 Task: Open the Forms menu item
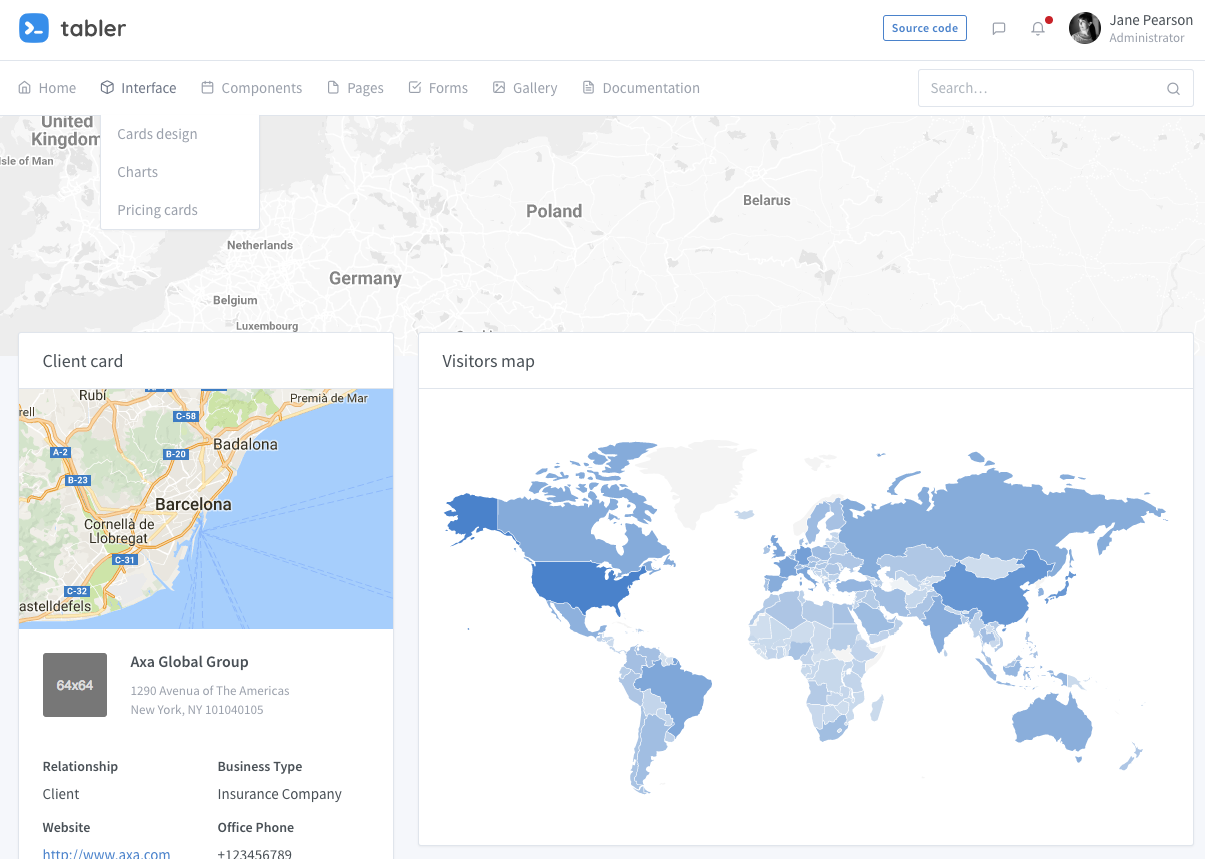[x=438, y=88]
